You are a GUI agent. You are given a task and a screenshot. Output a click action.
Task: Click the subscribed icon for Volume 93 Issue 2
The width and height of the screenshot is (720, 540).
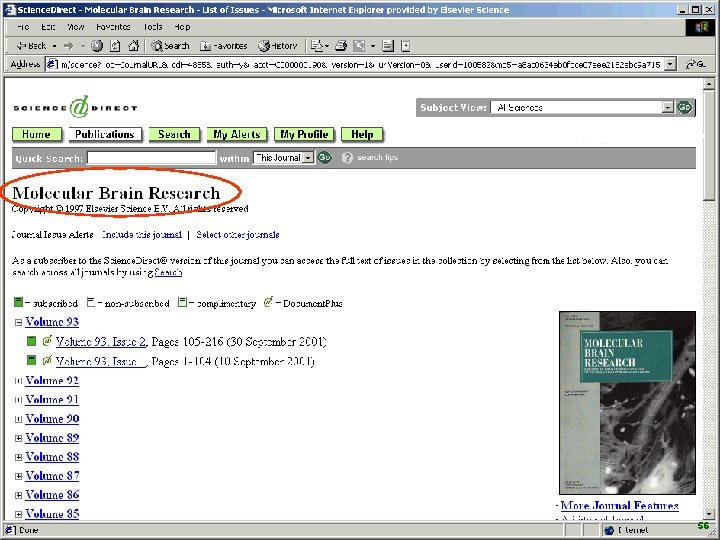[x=31, y=341]
